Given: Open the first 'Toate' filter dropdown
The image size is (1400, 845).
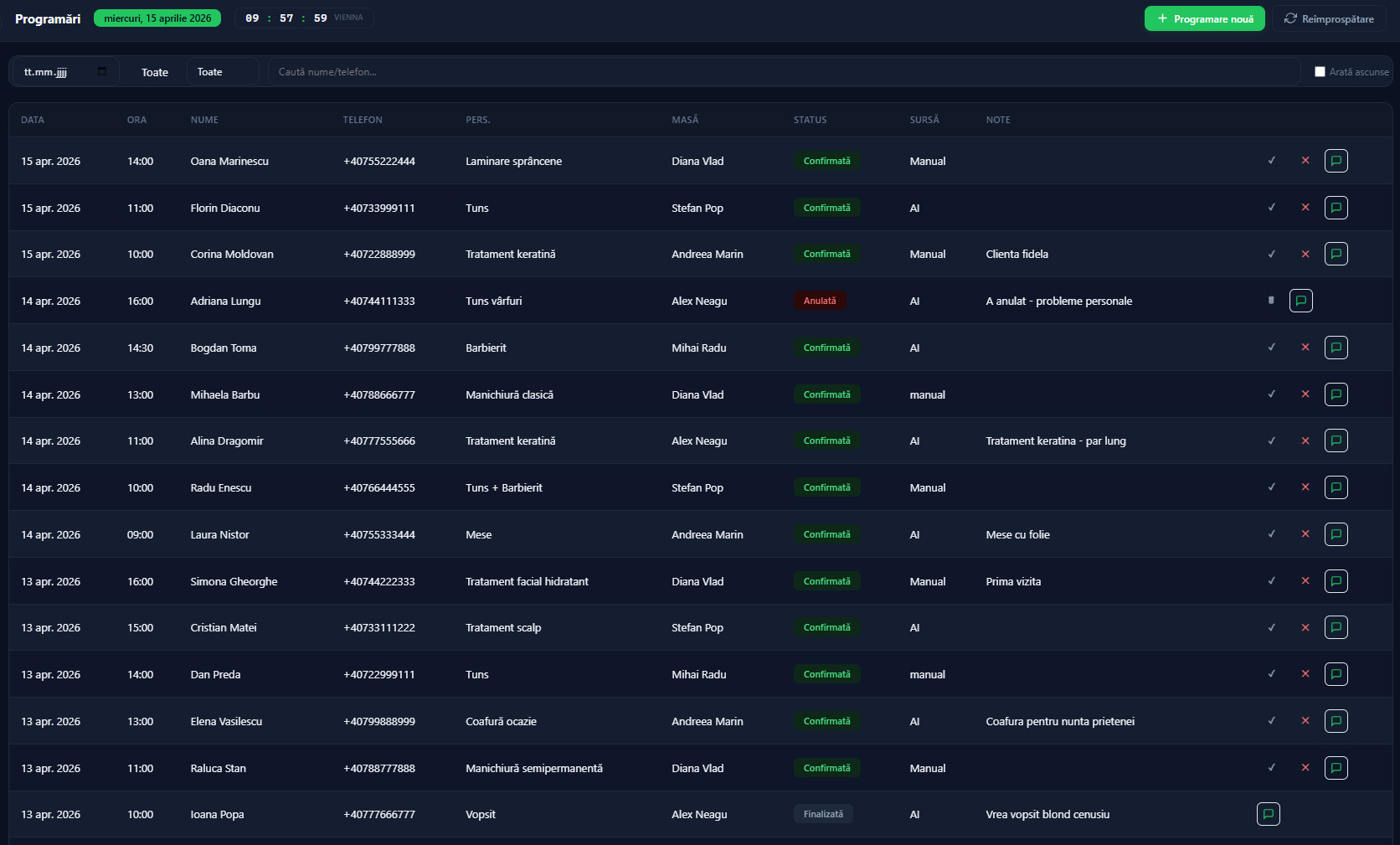Looking at the screenshot, I should (154, 72).
